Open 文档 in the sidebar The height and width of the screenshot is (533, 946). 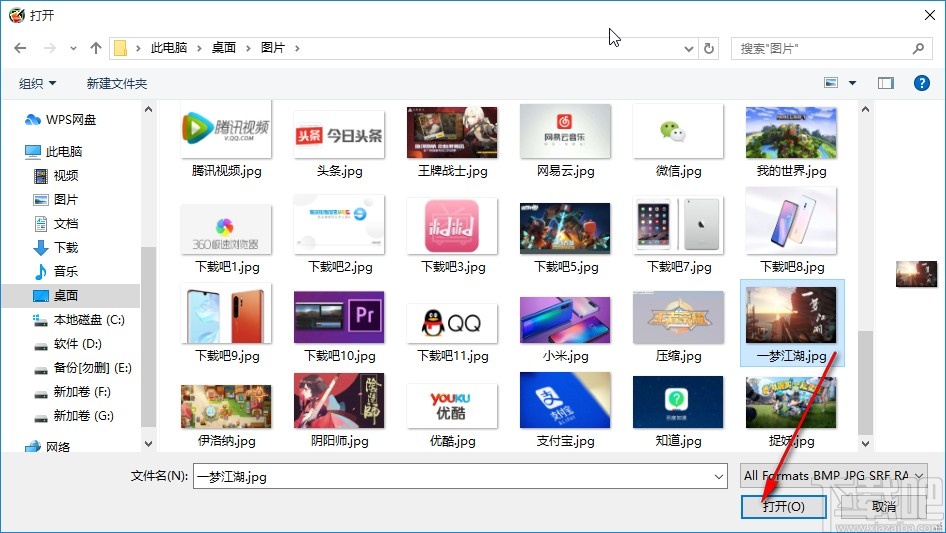point(65,224)
